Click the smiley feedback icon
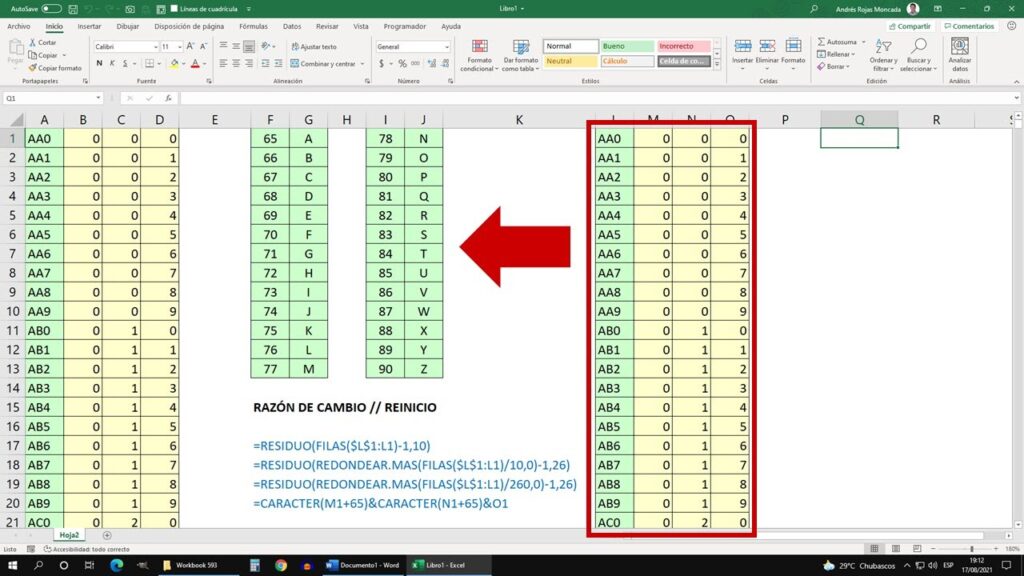Image resolution: width=1024 pixels, height=576 pixels. [1012, 26]
